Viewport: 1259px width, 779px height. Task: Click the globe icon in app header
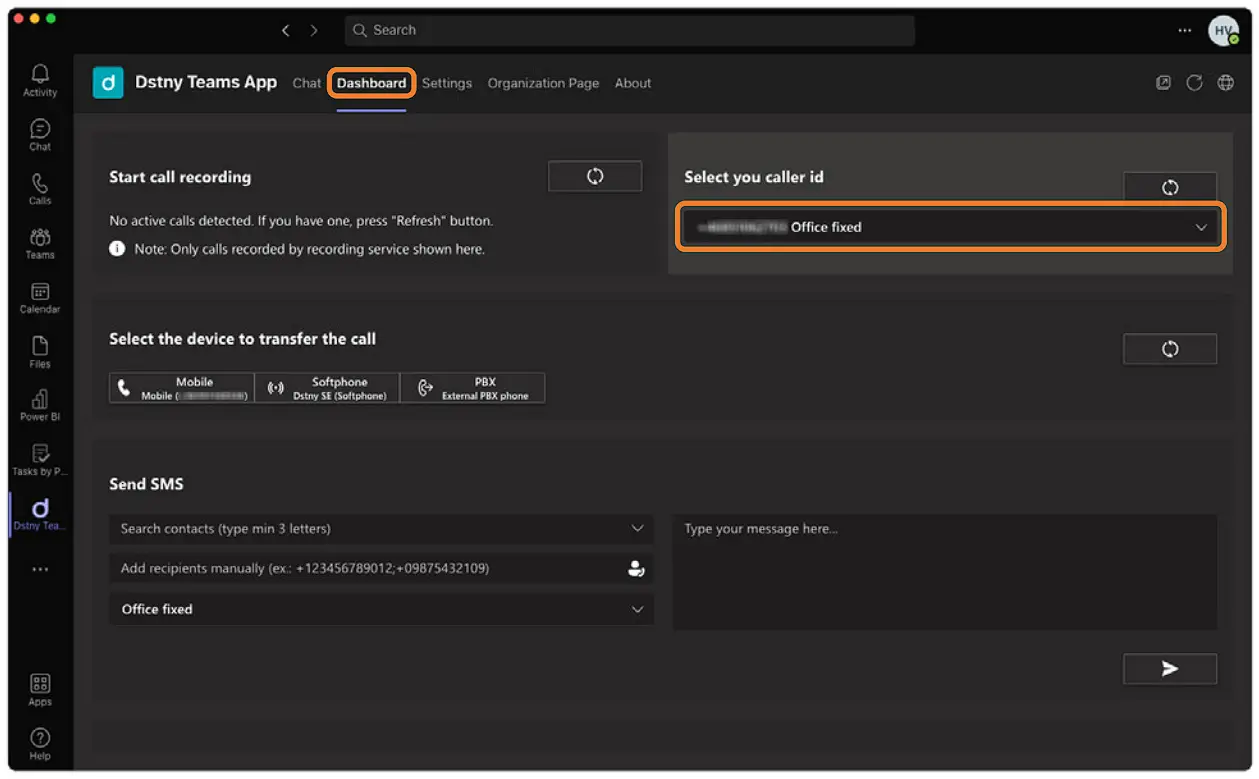coord(1225,83)
